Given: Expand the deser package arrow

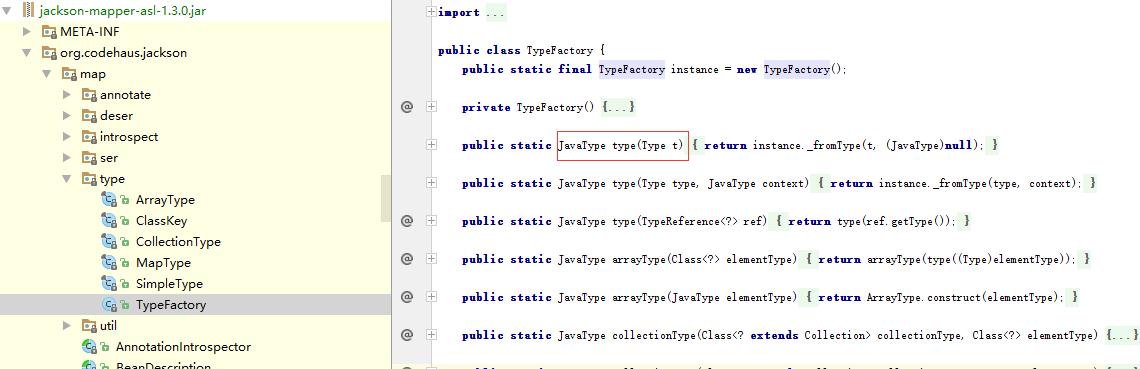Looking at the screenshot, I should click(x=67, y=115).
